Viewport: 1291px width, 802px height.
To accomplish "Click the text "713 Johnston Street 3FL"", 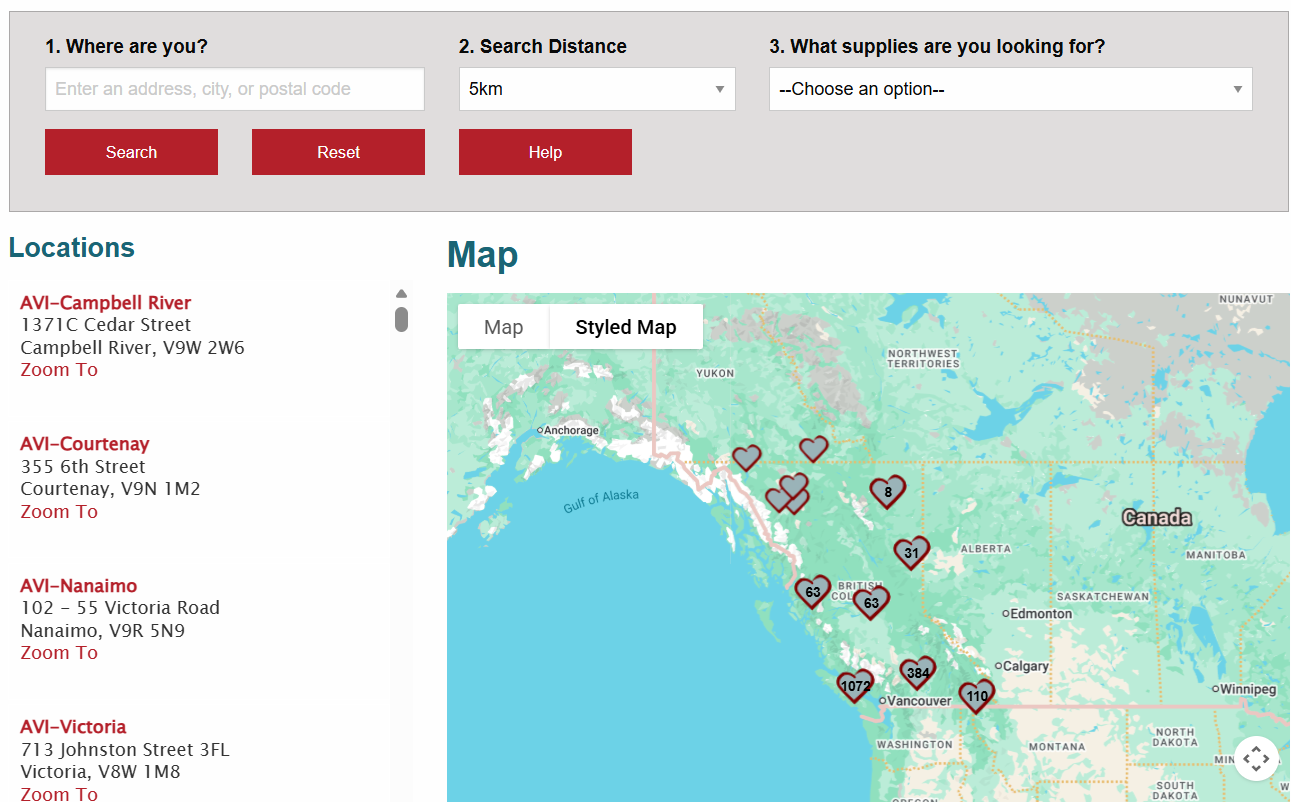I will [125, 750].
